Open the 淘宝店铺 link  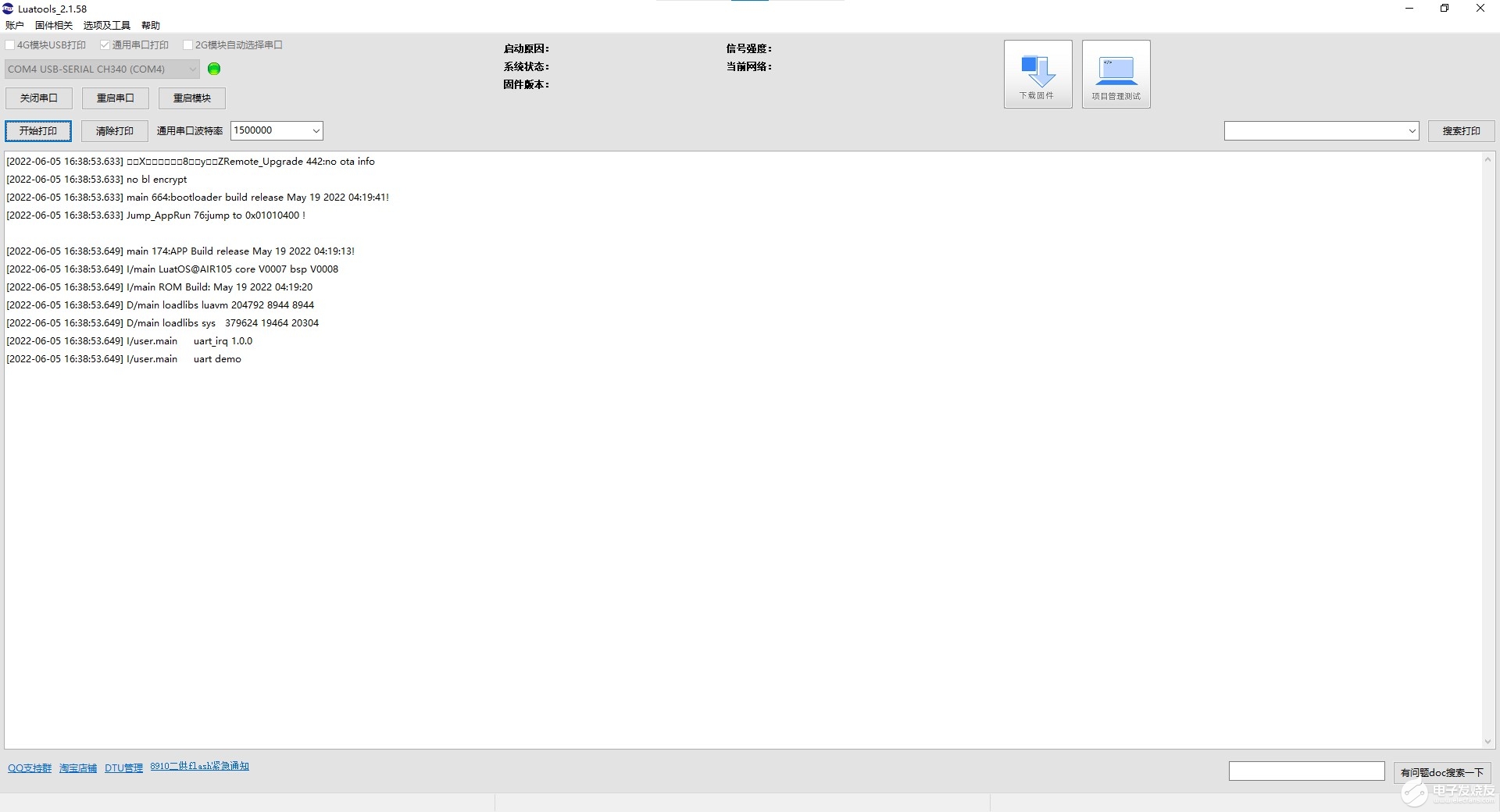[78, 768]
